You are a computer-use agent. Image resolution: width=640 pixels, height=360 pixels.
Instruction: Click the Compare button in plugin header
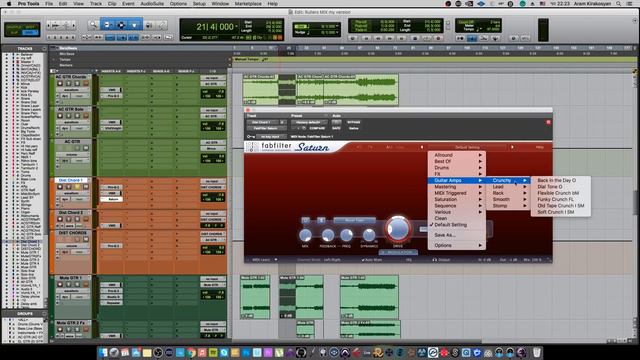tap(317, 128)
